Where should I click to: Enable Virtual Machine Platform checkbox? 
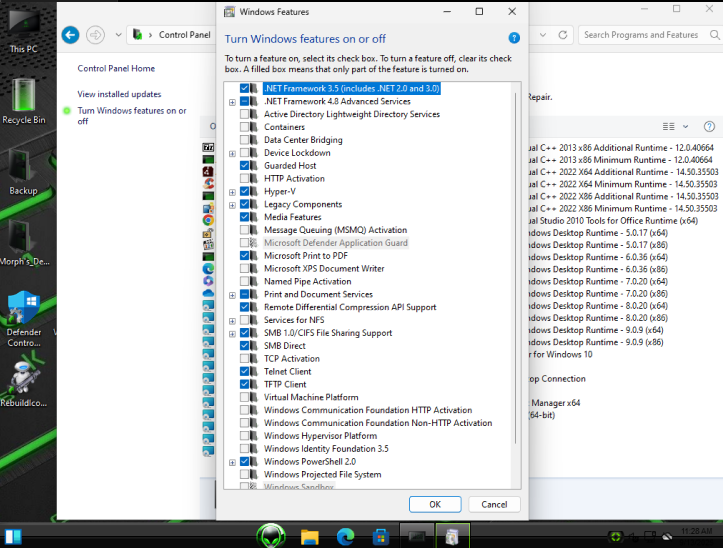244,397
